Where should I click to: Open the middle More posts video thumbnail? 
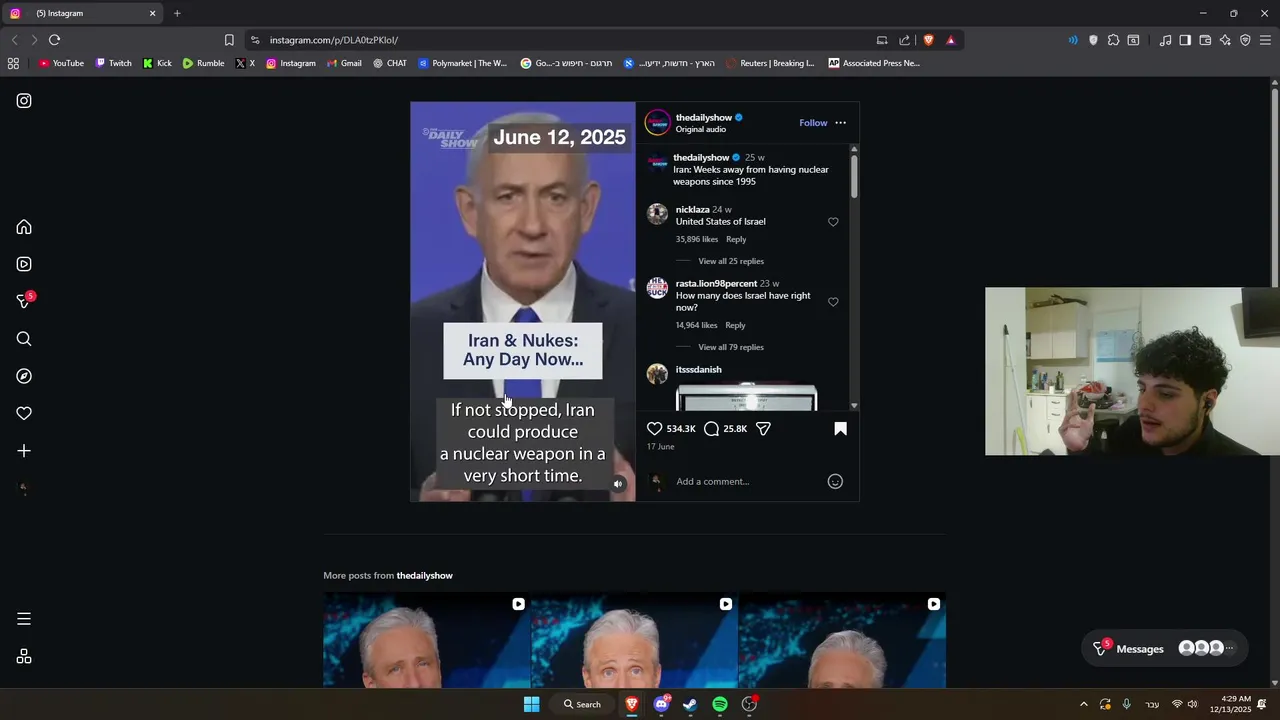click(634, 640)
